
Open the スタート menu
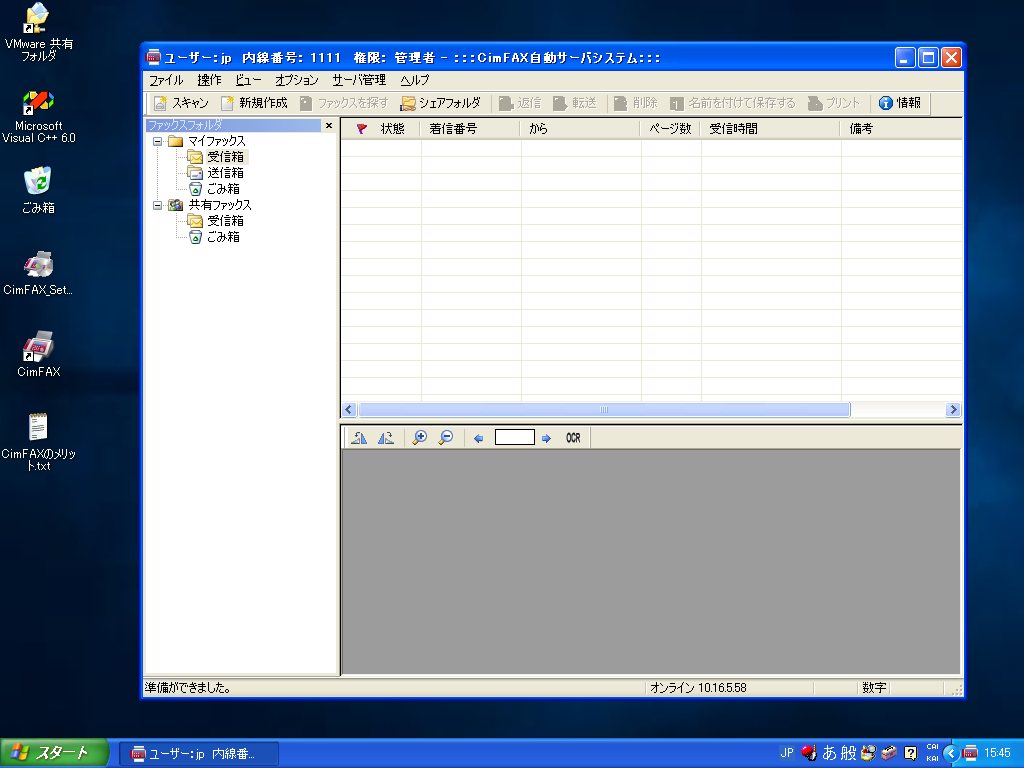pyautogui.click(x=54, y=753)
